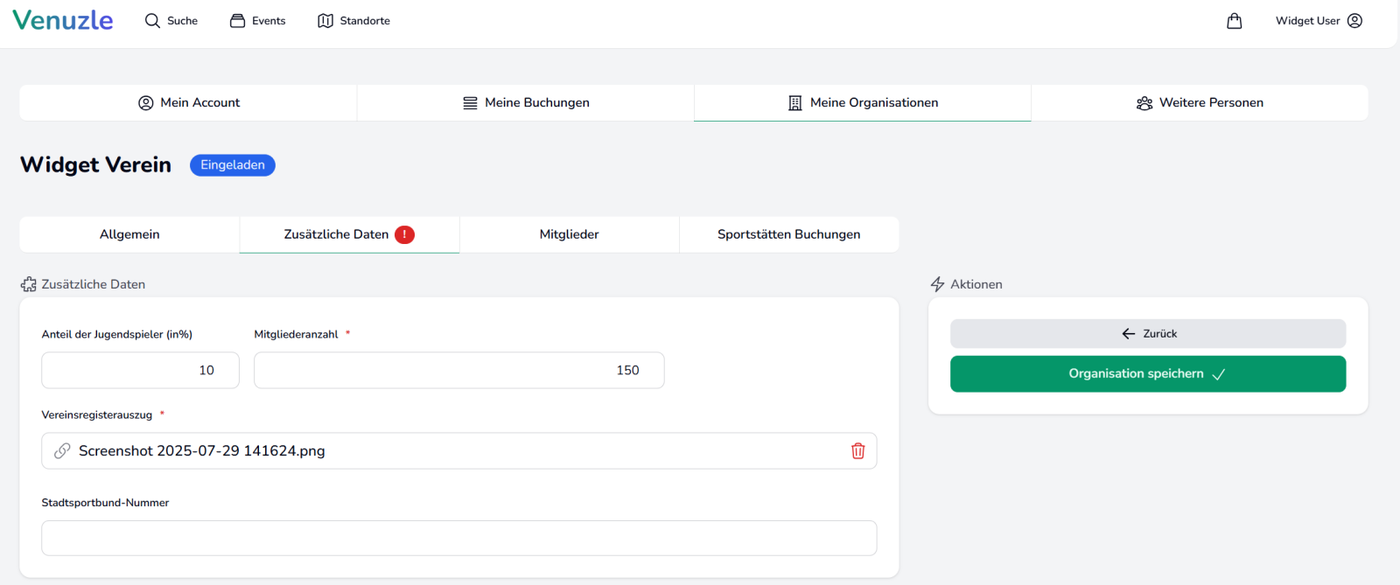The height and width of the screenshot is (585, 1400).
Task: Open the Weitere Personen tab
Action: [x=1200, y=103]
